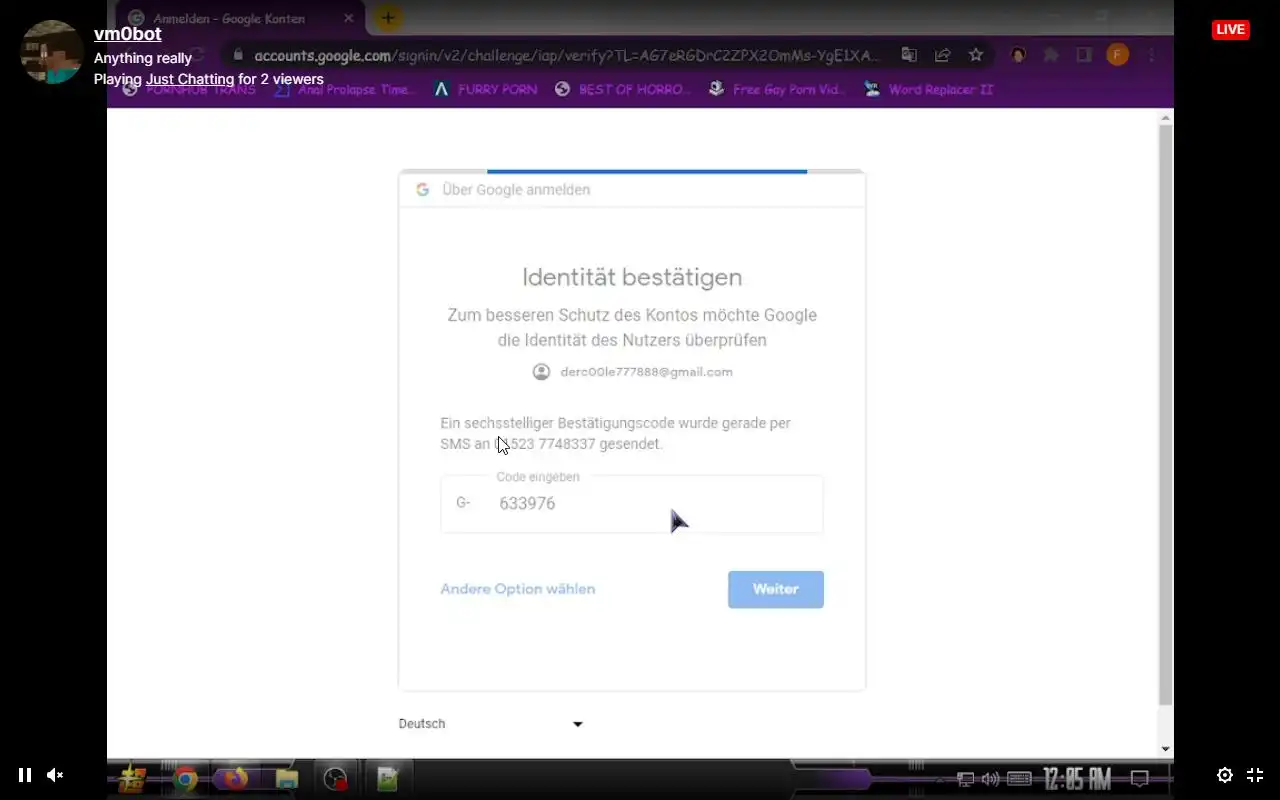Open a new browser tab with plus
This screenshot has width=1280, height=800.
tap(388, 18)
